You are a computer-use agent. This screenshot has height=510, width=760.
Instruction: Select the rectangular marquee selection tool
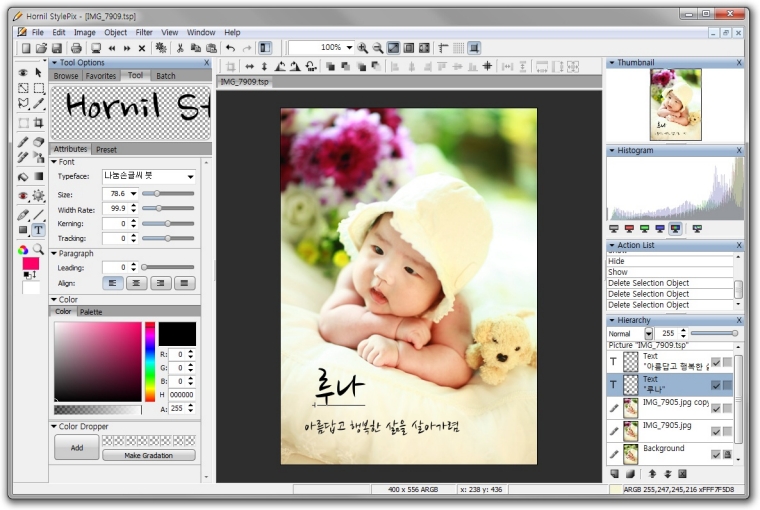(38, 88)
